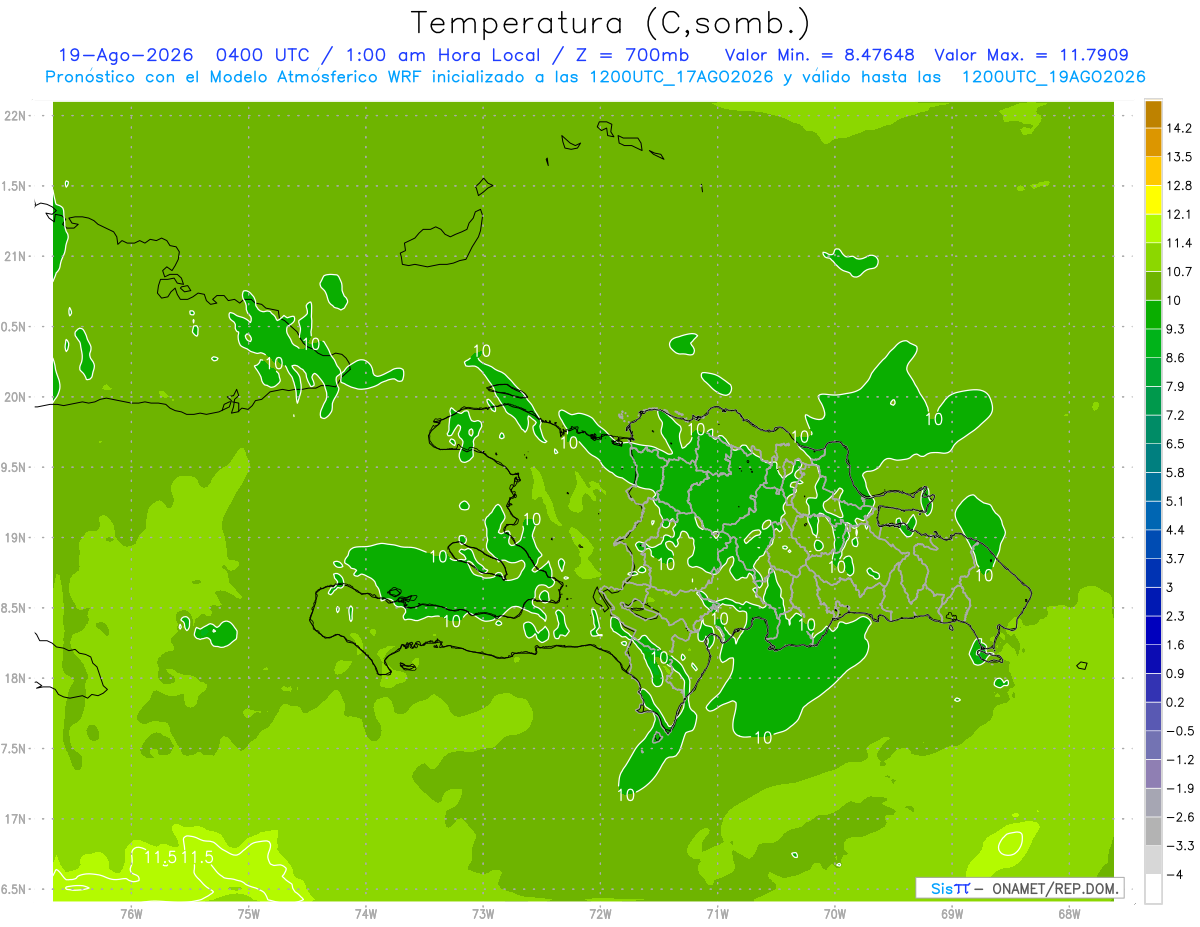Viewport: 1200px width, 927px height.
Task: Click the "2.3" color scale value
Action: pyautogui.click(x=1175, y=616)
